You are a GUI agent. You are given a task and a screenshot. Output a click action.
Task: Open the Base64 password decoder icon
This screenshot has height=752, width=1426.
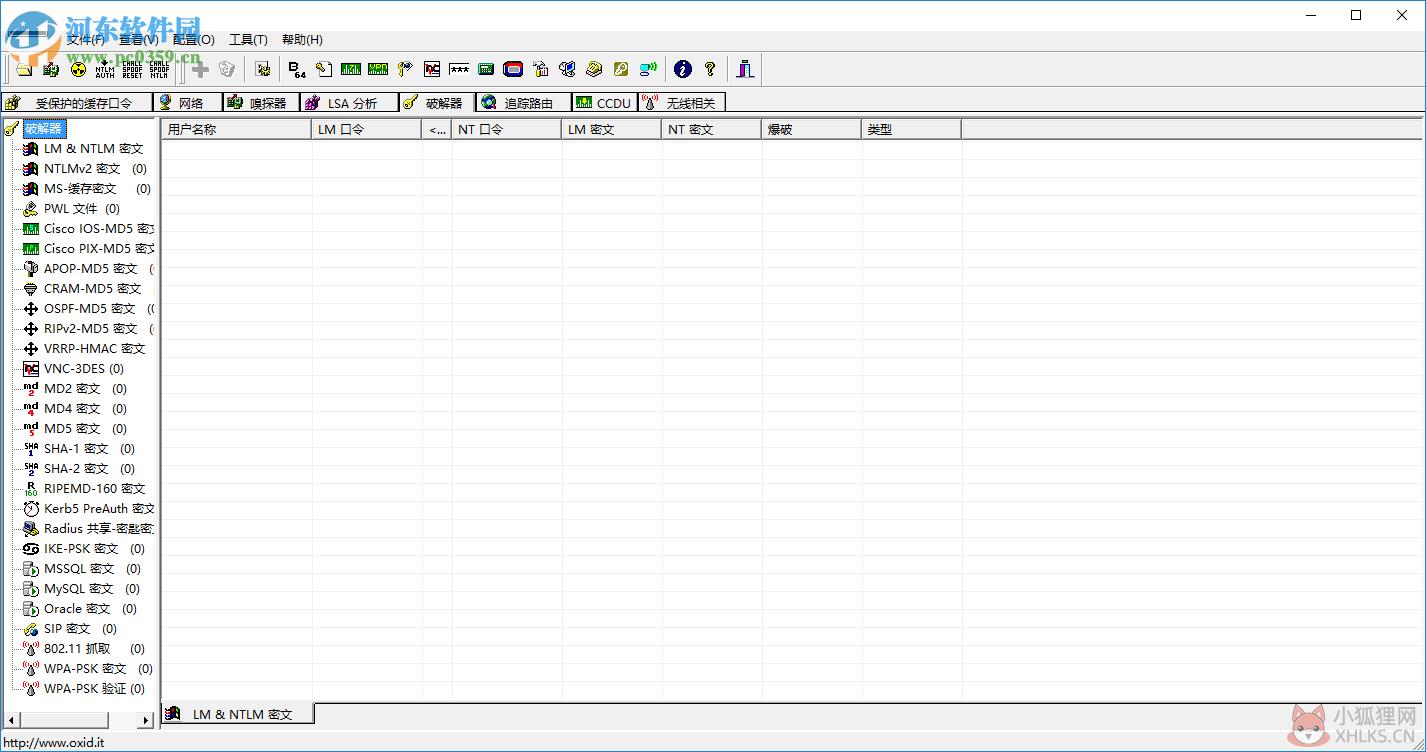point(297,69)
